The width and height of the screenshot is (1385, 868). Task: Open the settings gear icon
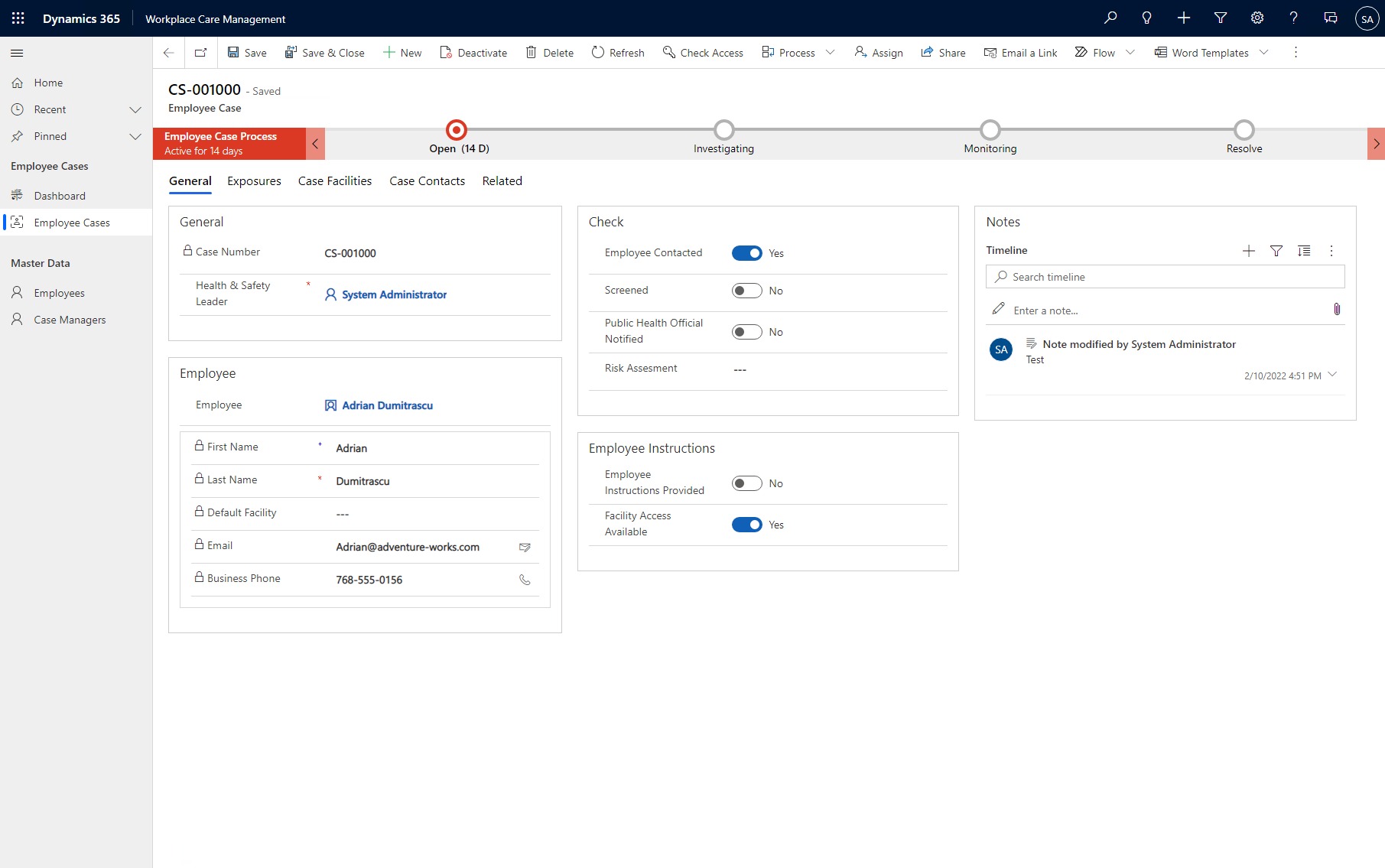point(1257,18)
